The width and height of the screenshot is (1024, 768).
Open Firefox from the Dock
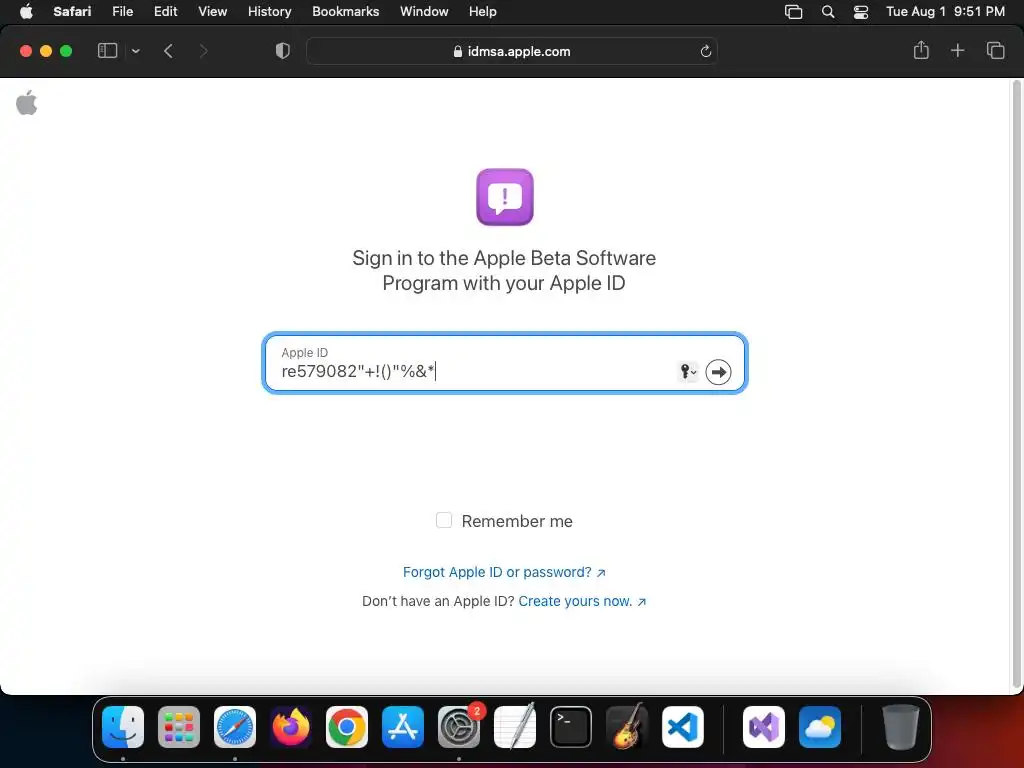[291, 727]
